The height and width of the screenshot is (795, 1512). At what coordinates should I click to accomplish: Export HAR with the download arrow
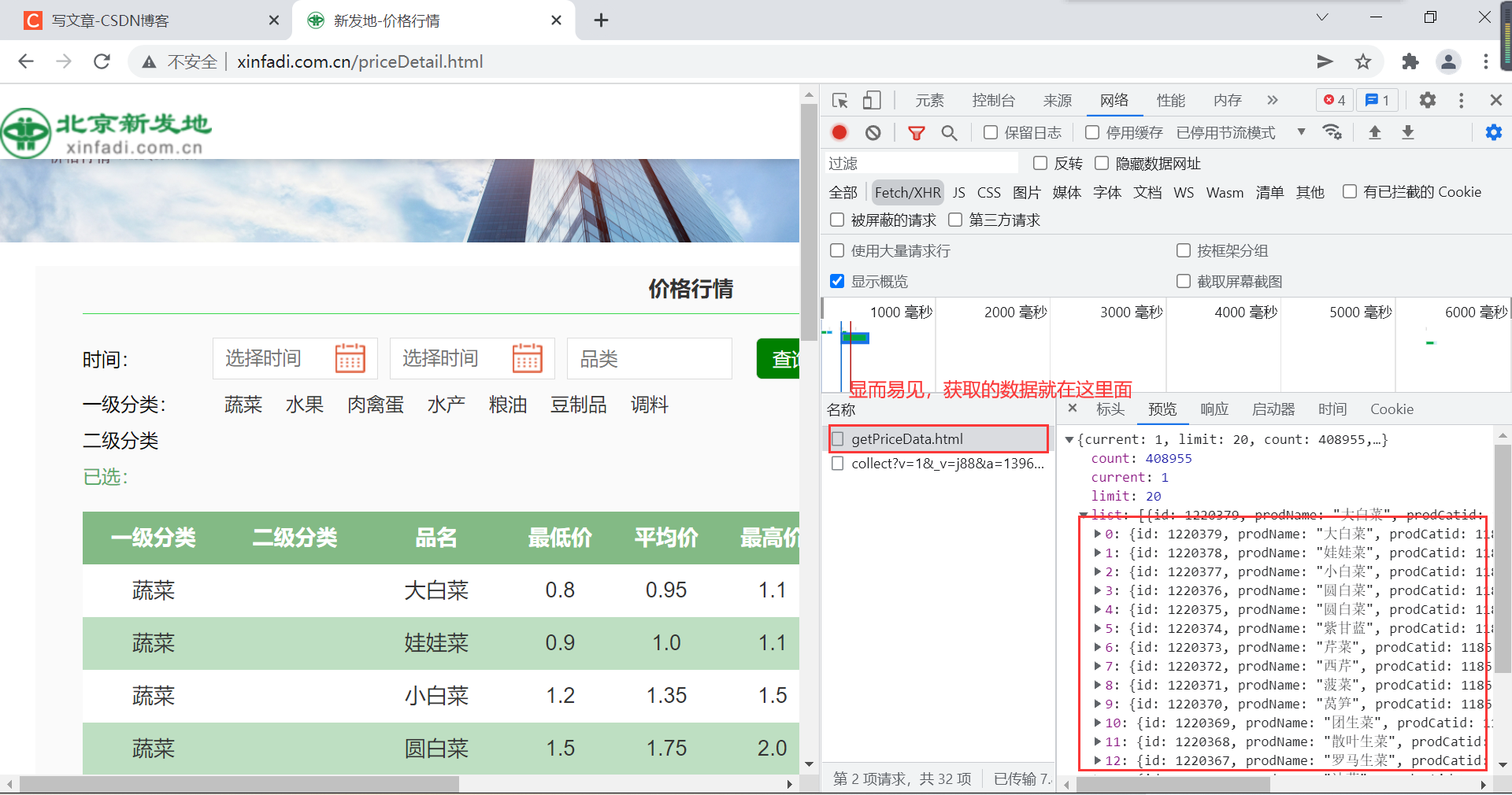coord(1409,132)
